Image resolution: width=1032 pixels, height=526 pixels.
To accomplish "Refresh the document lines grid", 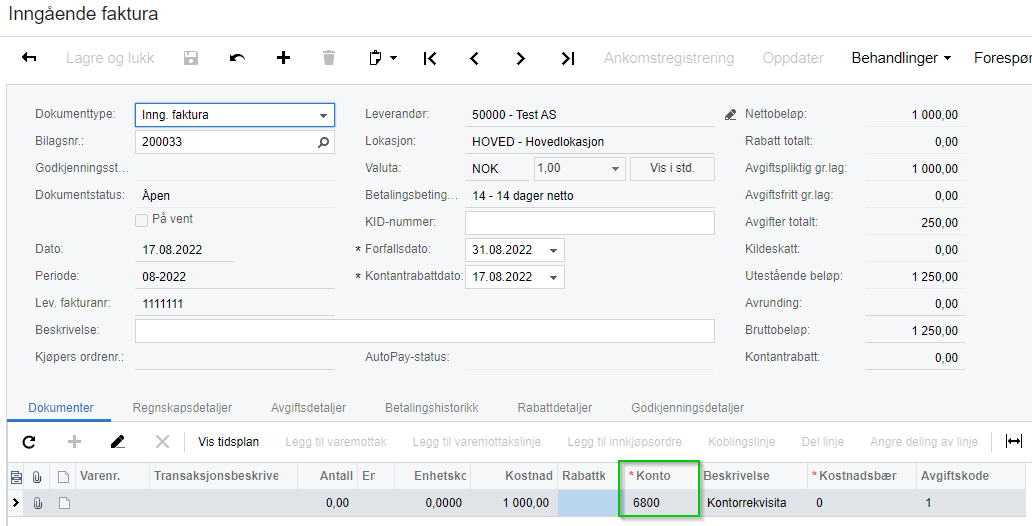I will click(x=29, y=442).
